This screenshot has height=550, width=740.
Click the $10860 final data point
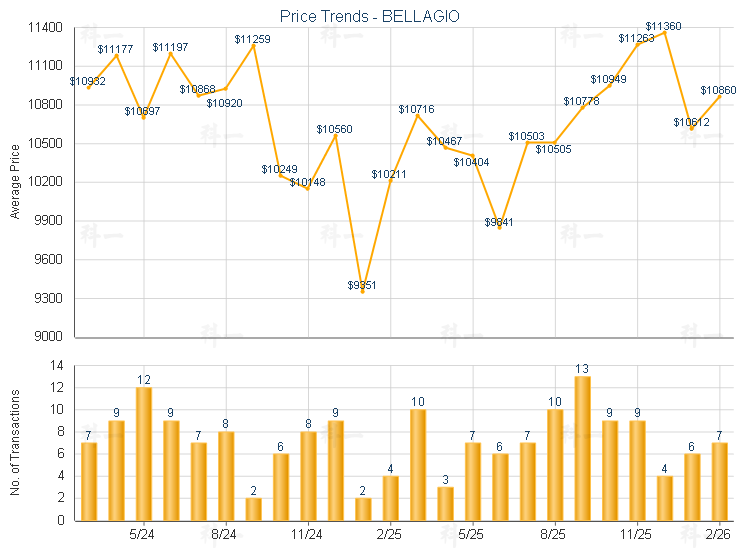(x=719, y=95)
